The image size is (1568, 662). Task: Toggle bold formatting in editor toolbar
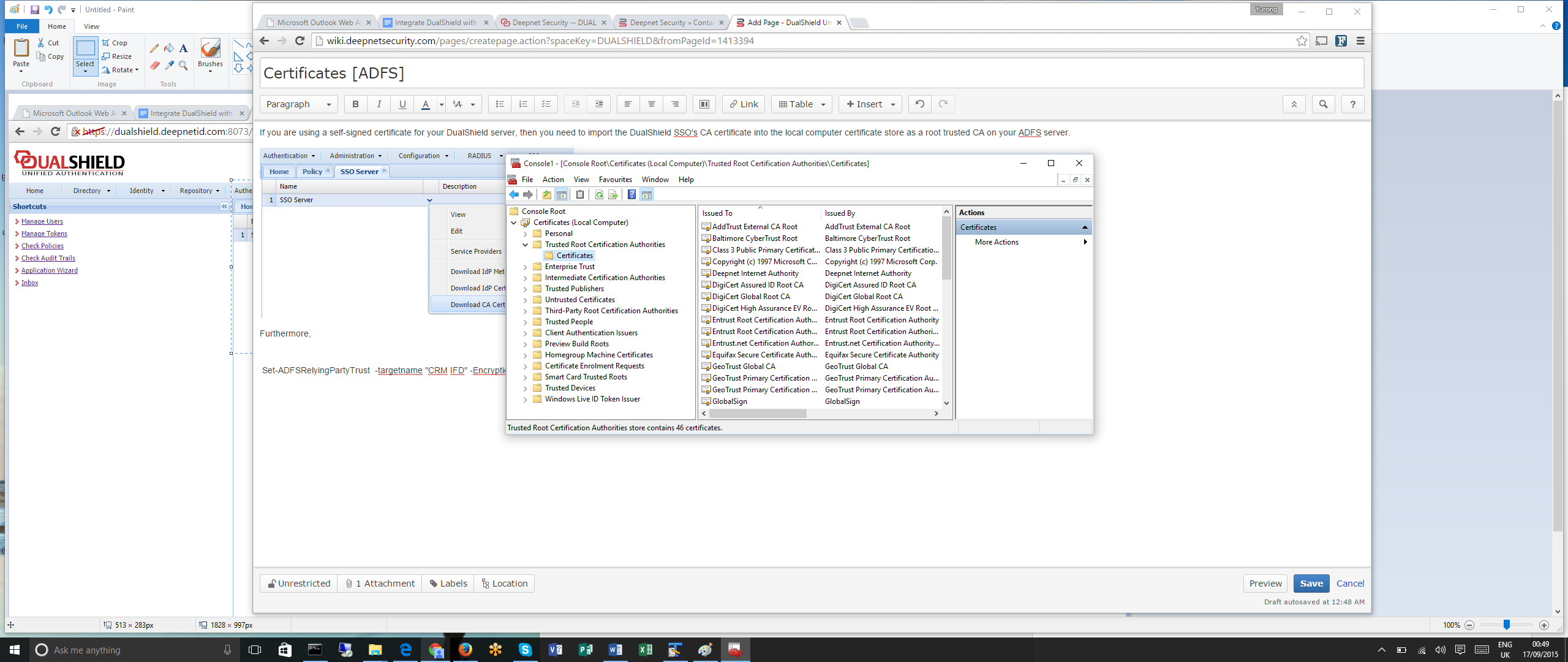point(355,104)
